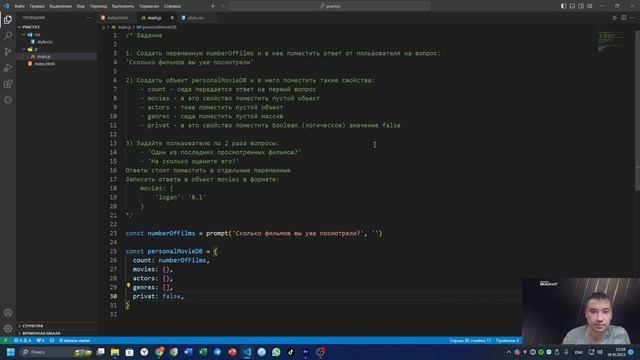Open Yandex Browser from the taskbar
This screenshot has width=640, height=360.
tap(144, 352)
